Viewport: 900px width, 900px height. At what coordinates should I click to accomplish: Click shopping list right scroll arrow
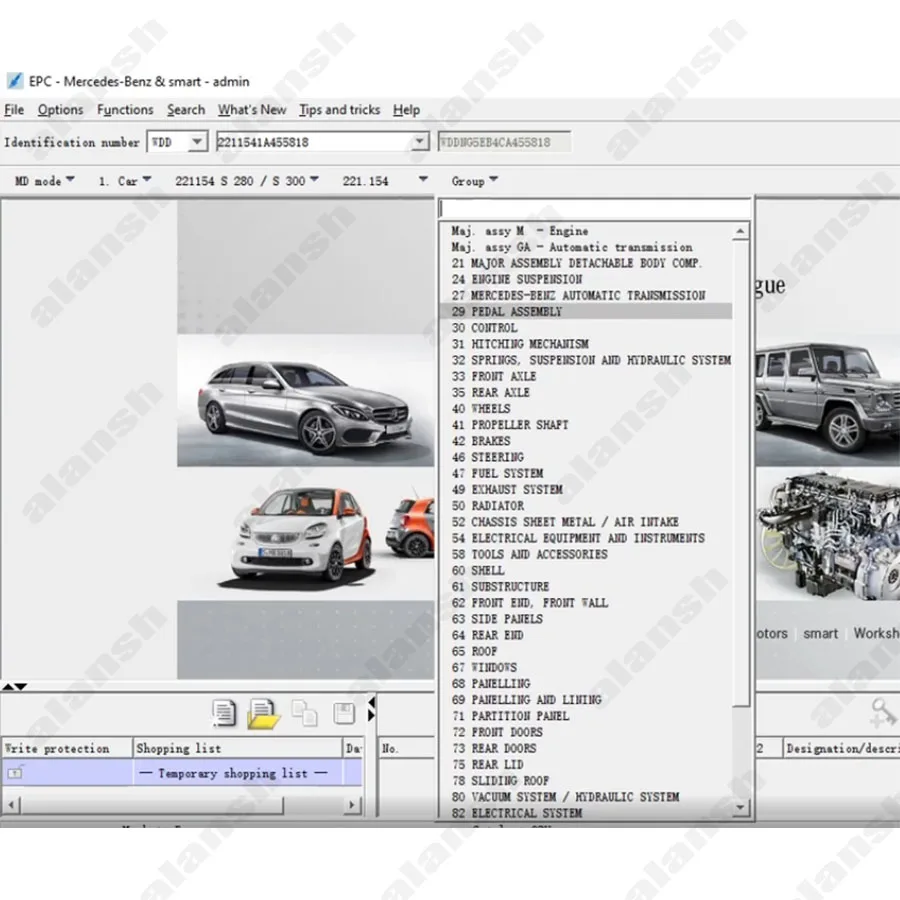coord(352,805)
